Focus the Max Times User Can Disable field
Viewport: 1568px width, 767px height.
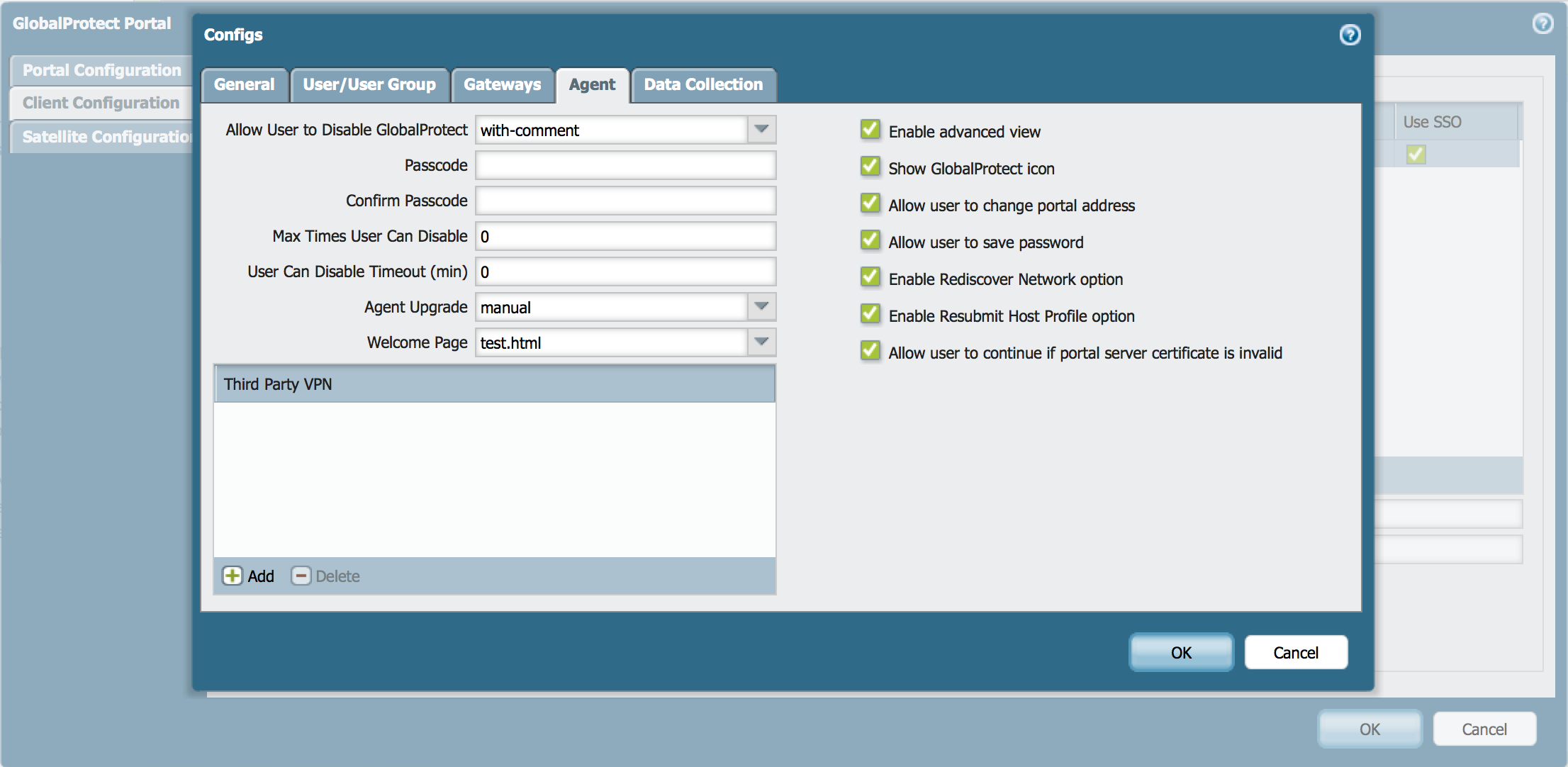pyautogui.click(x=625, y=236)
